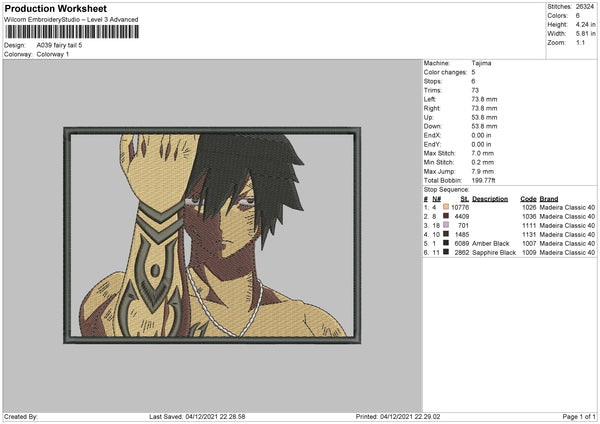Click the 'Description' column header

(x=490, y=199)
